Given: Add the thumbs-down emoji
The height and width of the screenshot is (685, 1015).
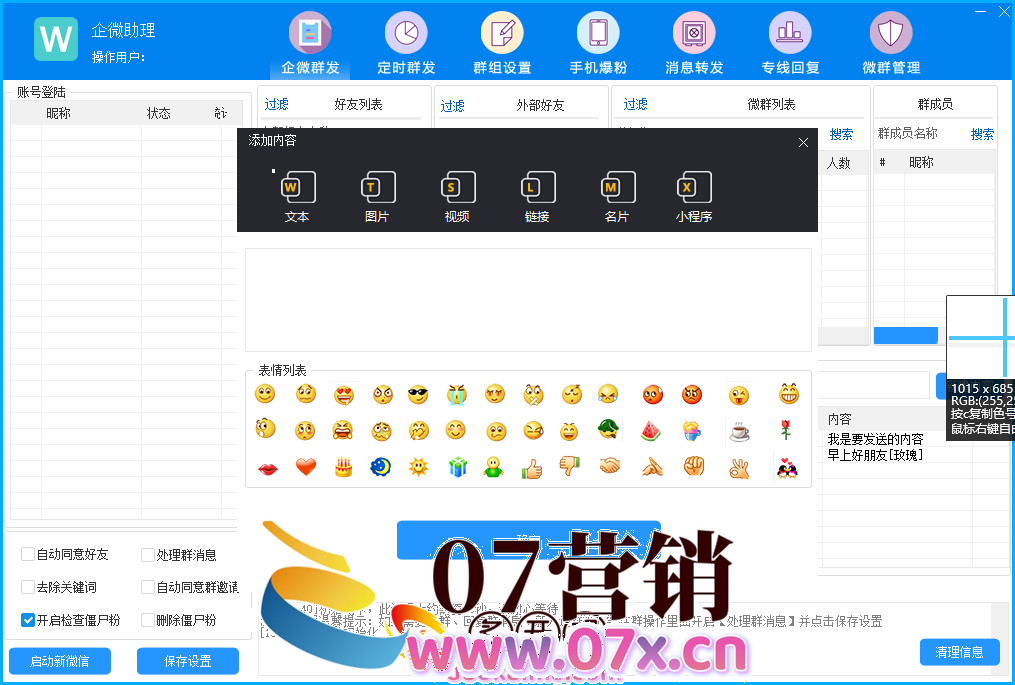Looking at the screenshot, I should coord(570,466).
